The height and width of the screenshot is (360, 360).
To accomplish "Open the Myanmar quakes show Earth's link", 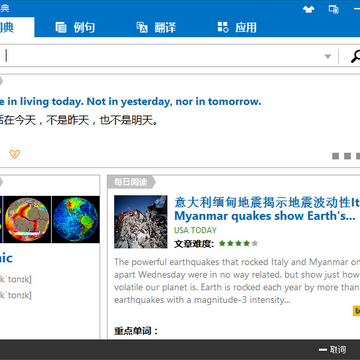I will click(265, 216).
